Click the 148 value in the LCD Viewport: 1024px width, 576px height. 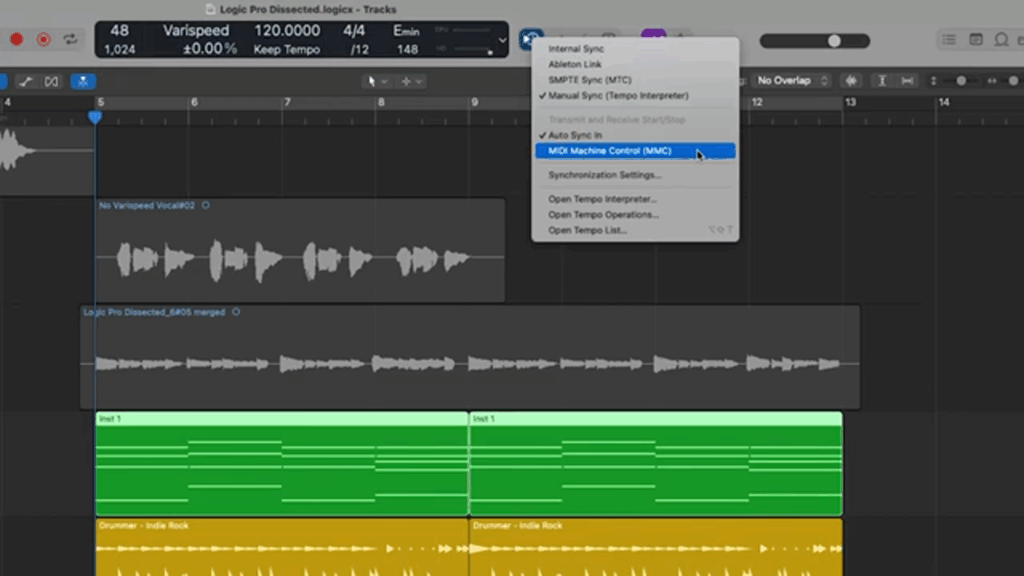[x=407, y=50]
